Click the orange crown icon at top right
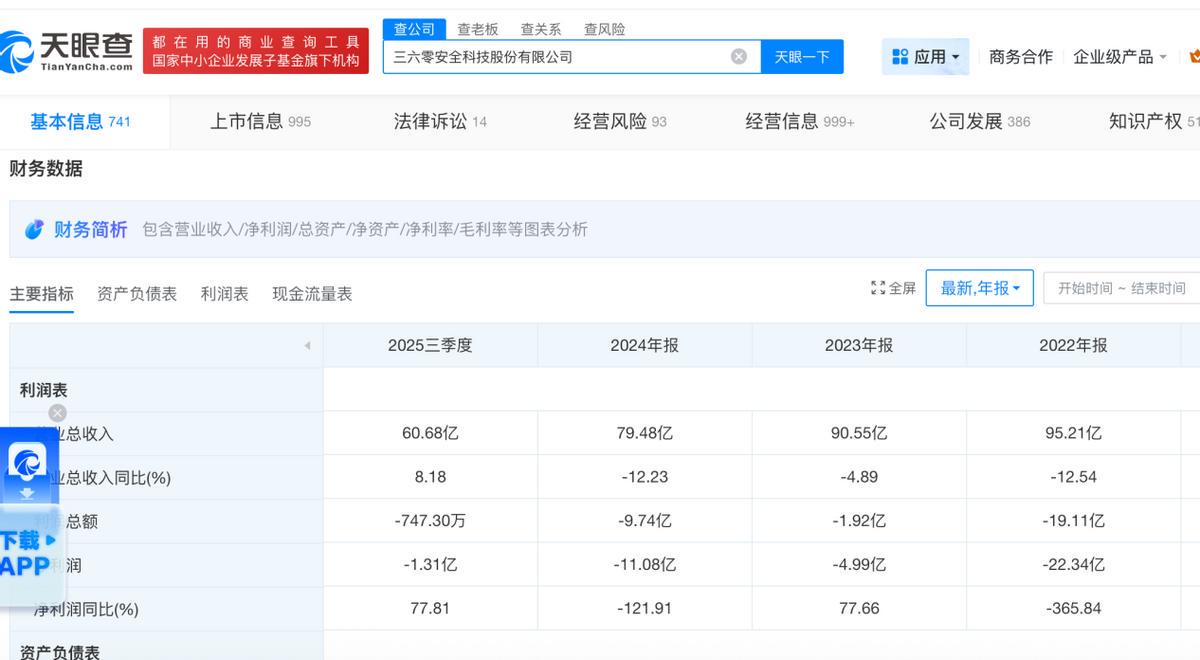The height and width of the screenshot is (660, 1200). pyautogui.click(x=1194, y=57)
